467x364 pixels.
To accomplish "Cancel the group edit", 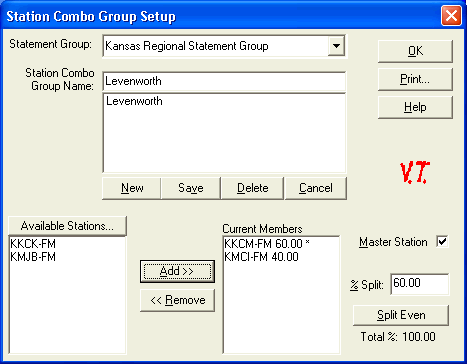I will tap(316, 188).
